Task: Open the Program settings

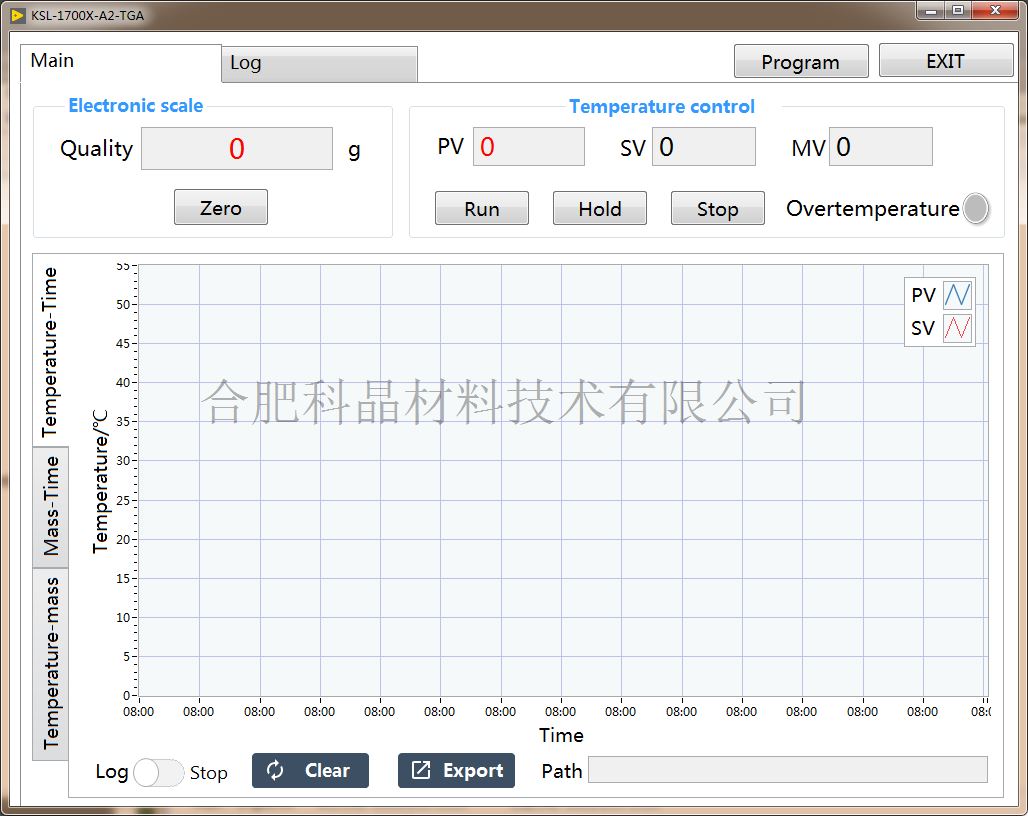Action: click(x=800, y=62)
